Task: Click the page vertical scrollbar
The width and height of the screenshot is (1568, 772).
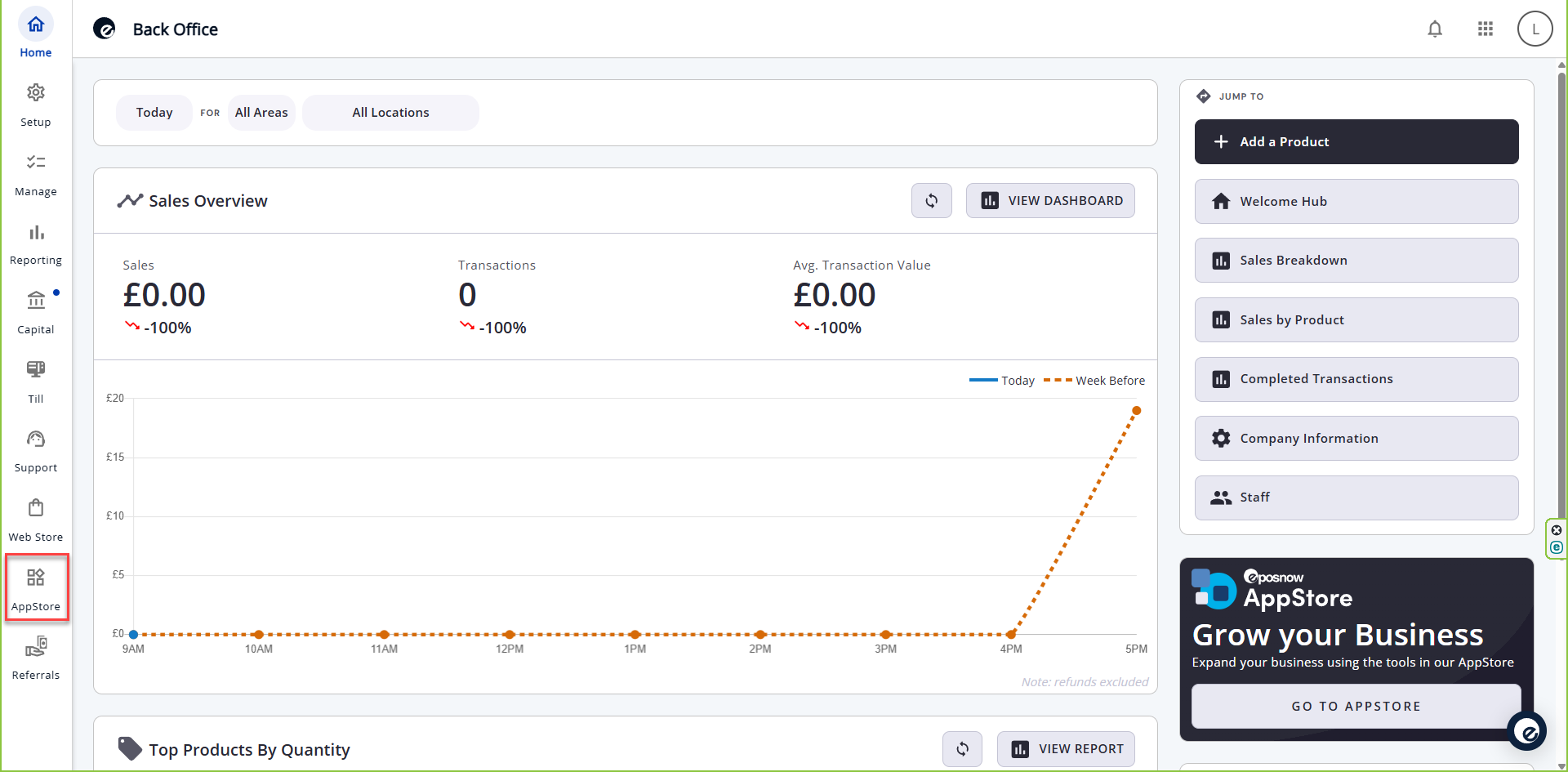Action: pyautogui.click(x=1561, y=294)
